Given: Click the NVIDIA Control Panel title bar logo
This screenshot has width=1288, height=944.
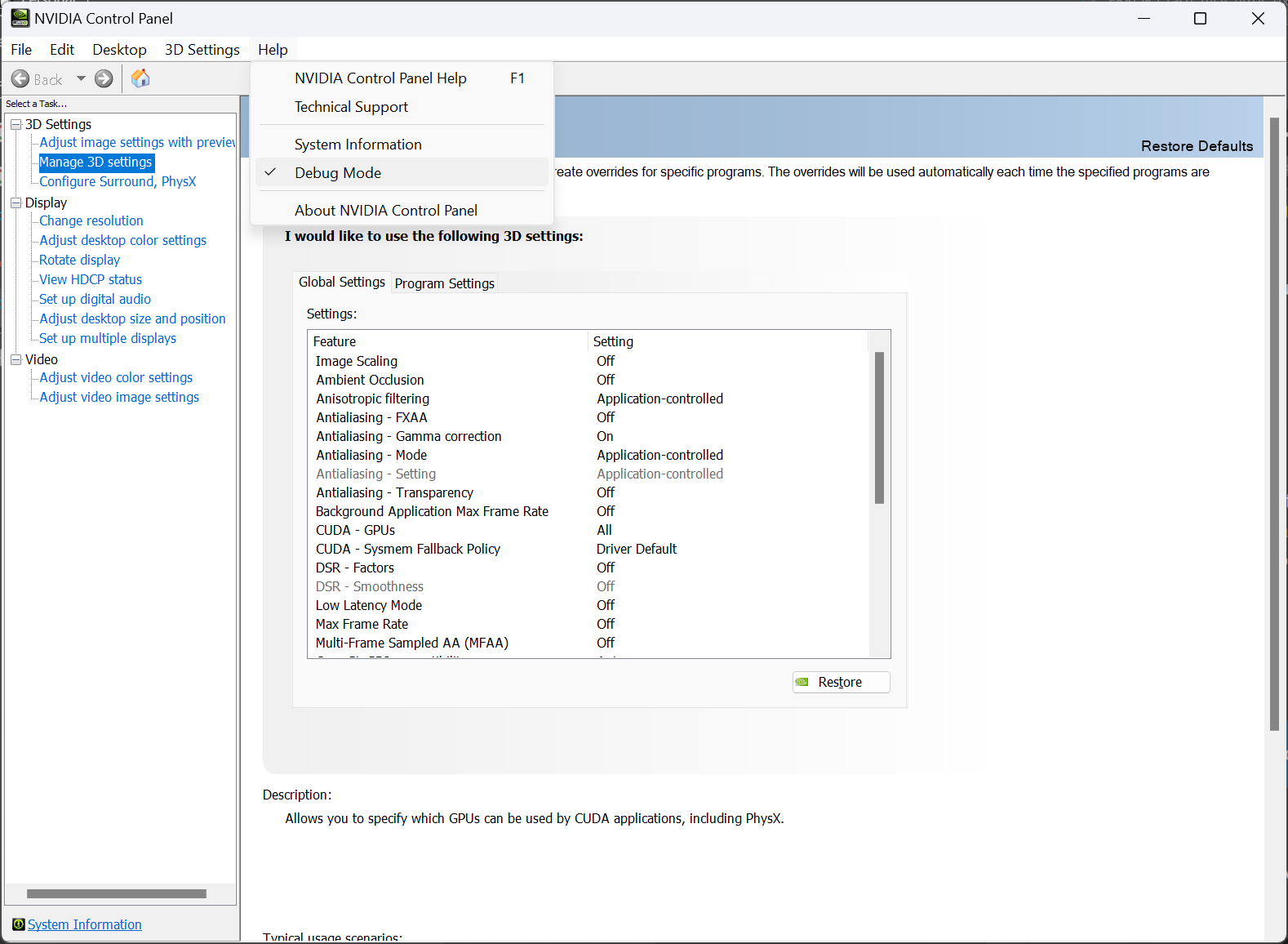Looking at the screenshot, I should click(x=20, y=18).
